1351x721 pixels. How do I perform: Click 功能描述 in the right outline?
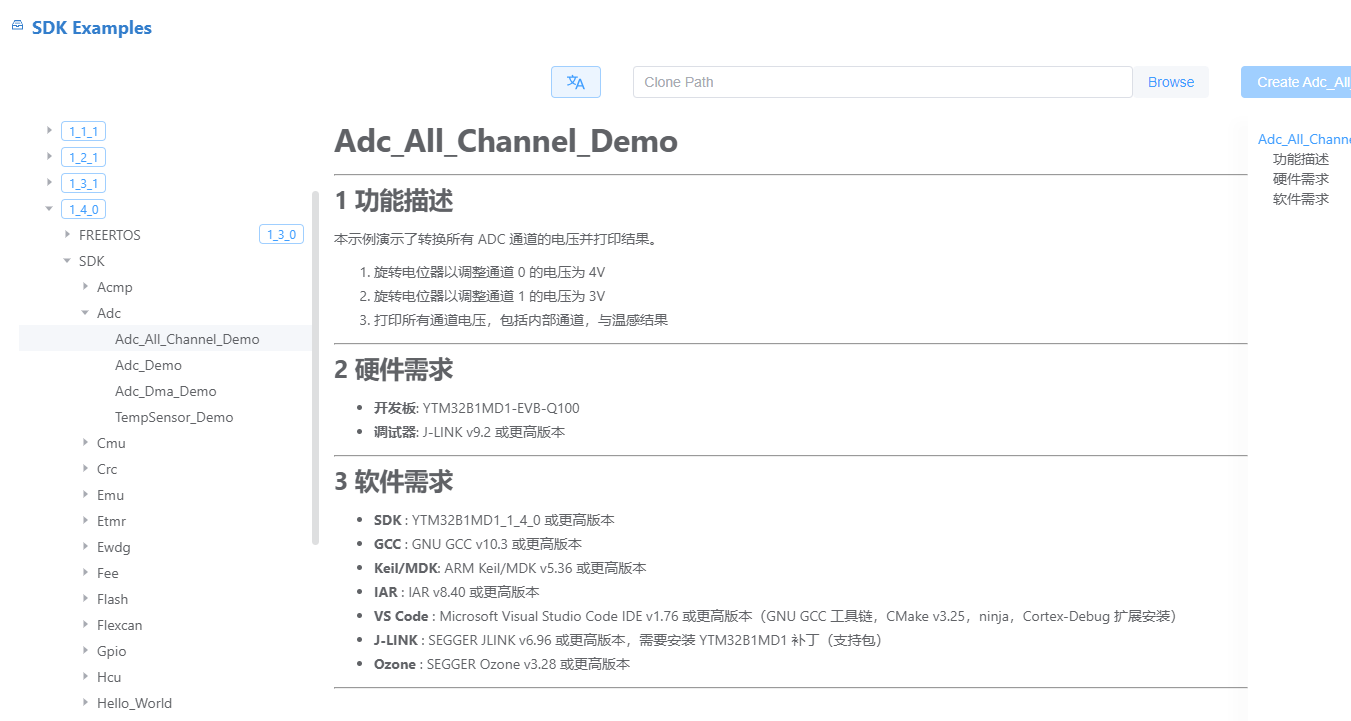(x=1300, y=159)
